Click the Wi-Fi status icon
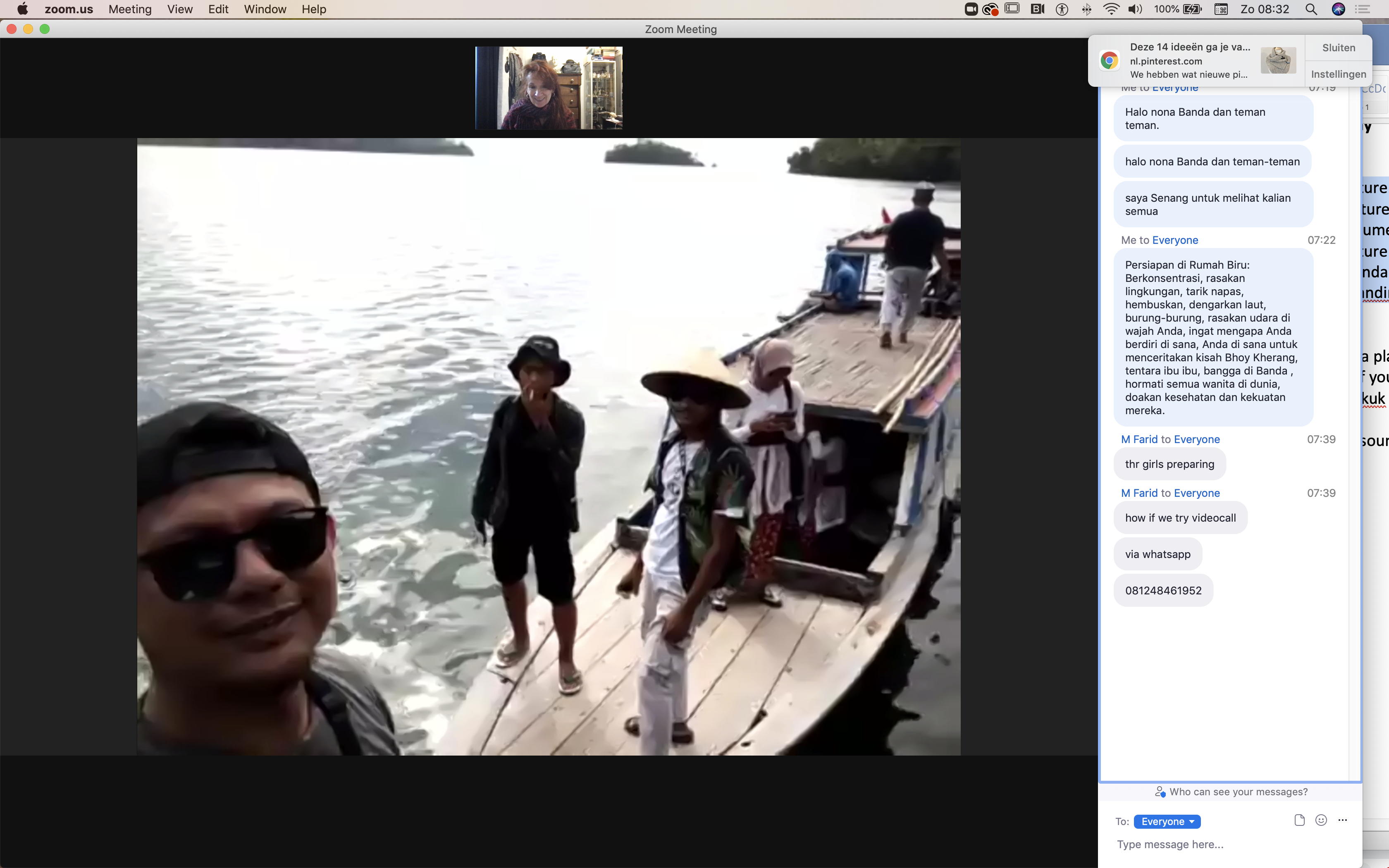This screenshot has width=1389, height=868. [1111, 9]
